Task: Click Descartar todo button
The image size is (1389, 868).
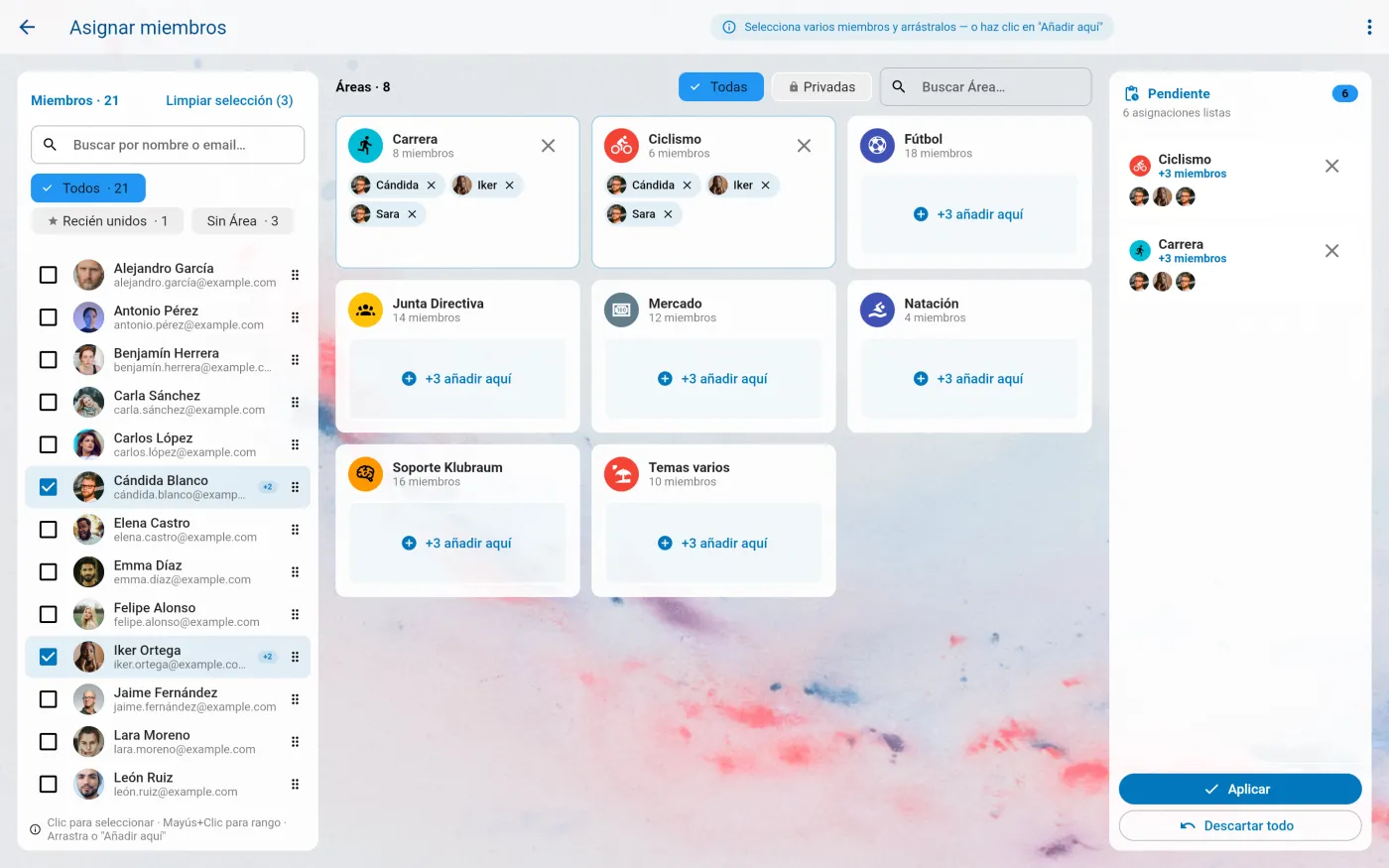Action: pyautogui.click(x=1240, y=825)
